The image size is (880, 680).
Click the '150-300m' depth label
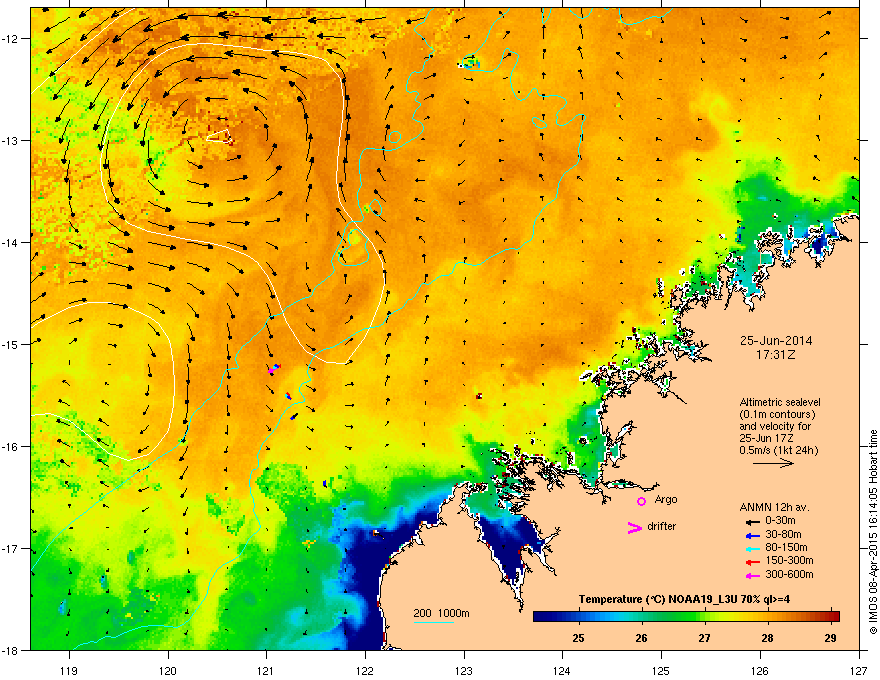pos(789,560)
